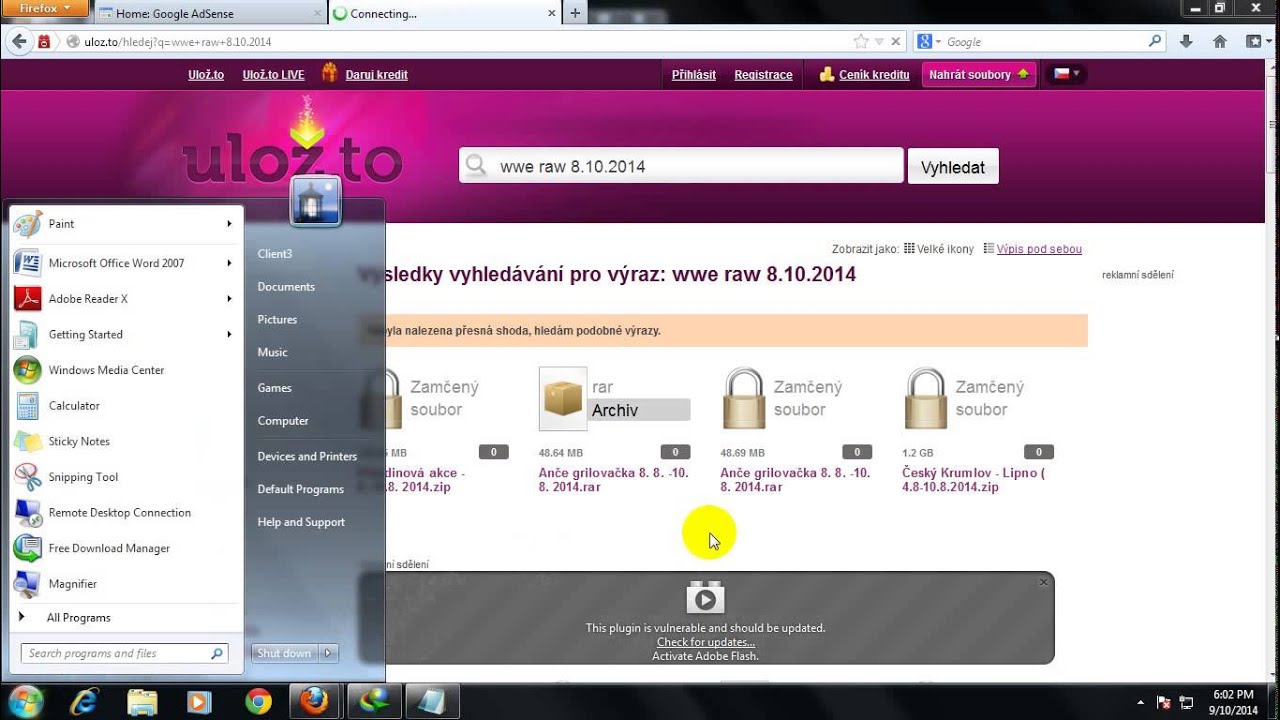Viewport: 1280px width, 720px height.
Task: Open the Přihlásit login link
Action: [x=694, y=75]
